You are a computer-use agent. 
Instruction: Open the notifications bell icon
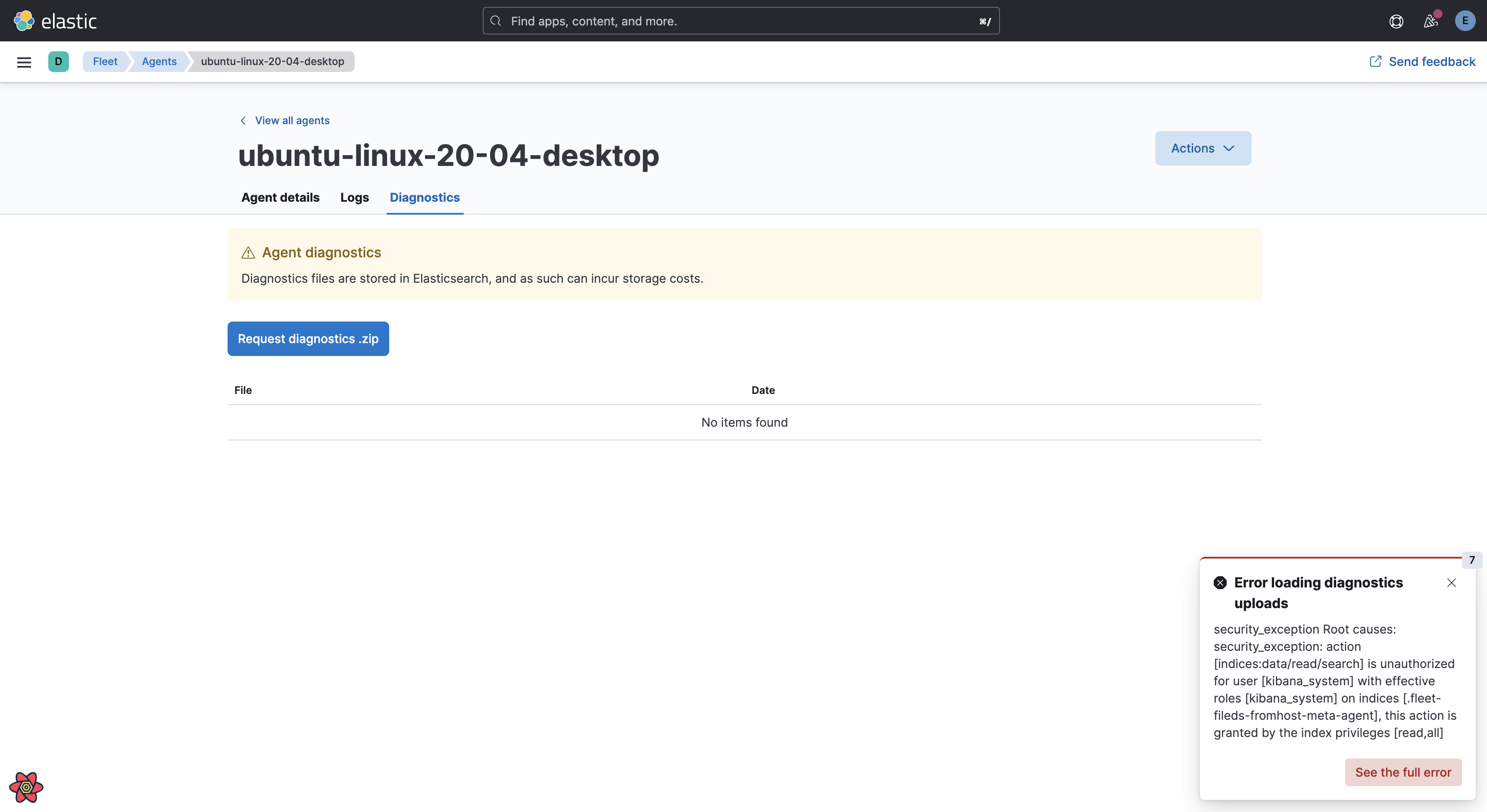(x=1430, y=22)
